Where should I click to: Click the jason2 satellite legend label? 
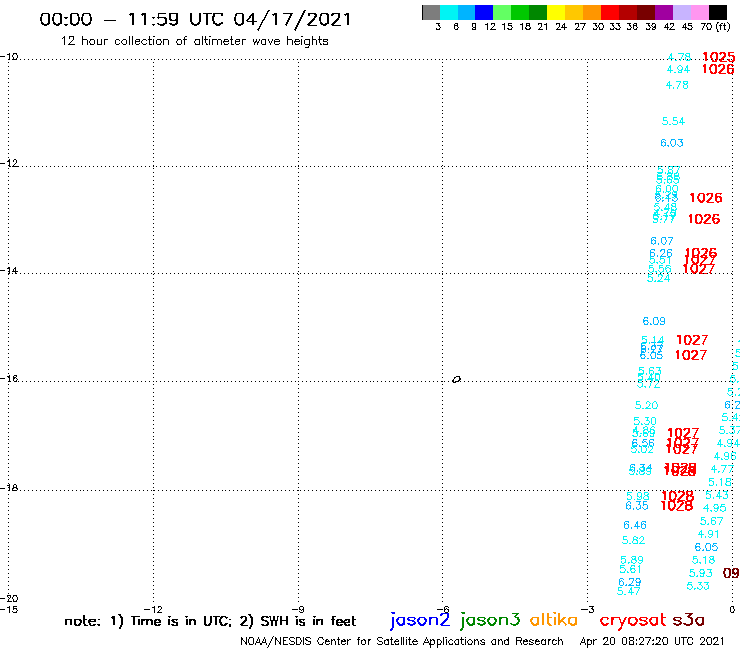tap(420, 620)
